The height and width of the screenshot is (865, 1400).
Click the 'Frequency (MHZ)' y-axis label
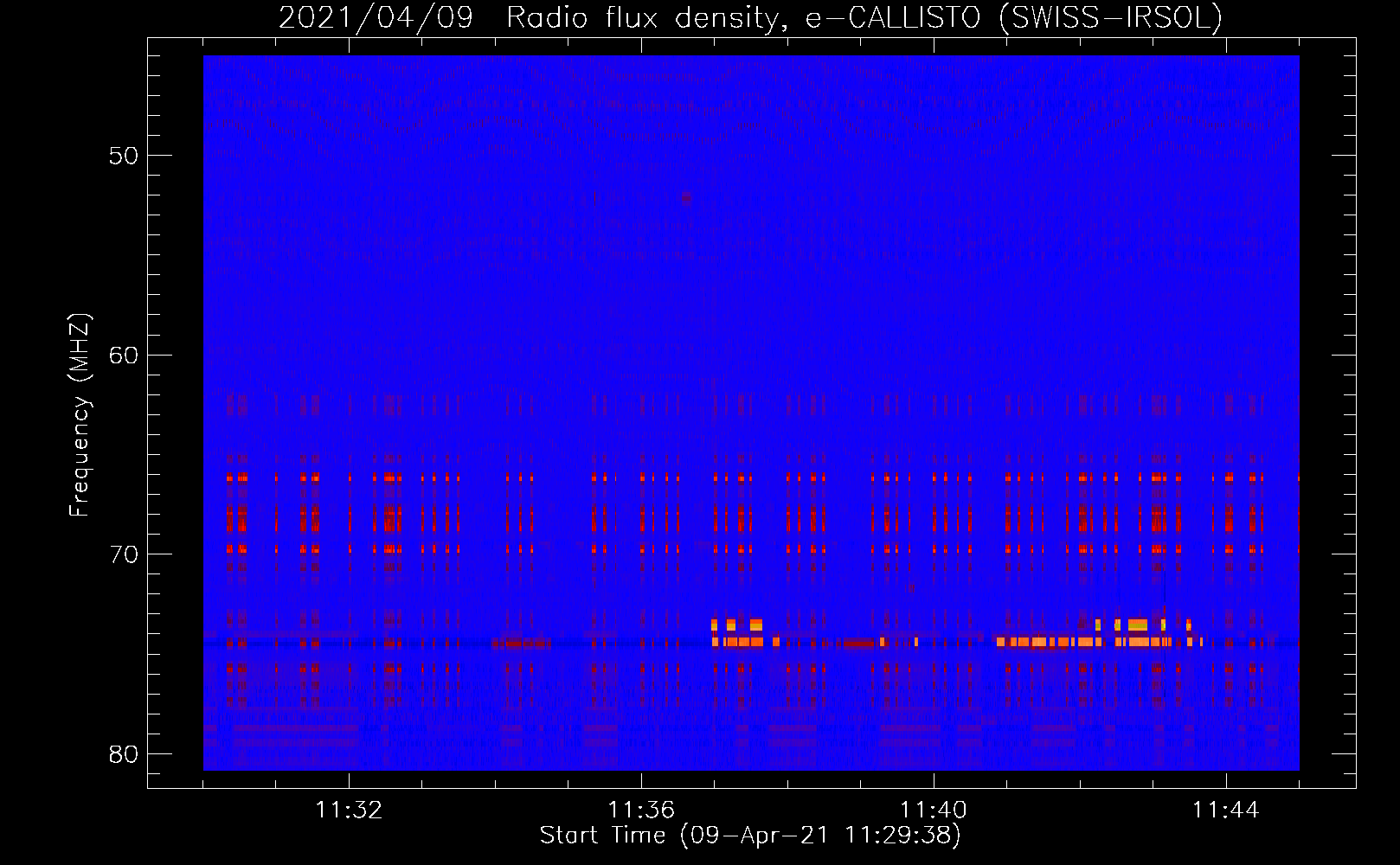click(x=80, y=415)
